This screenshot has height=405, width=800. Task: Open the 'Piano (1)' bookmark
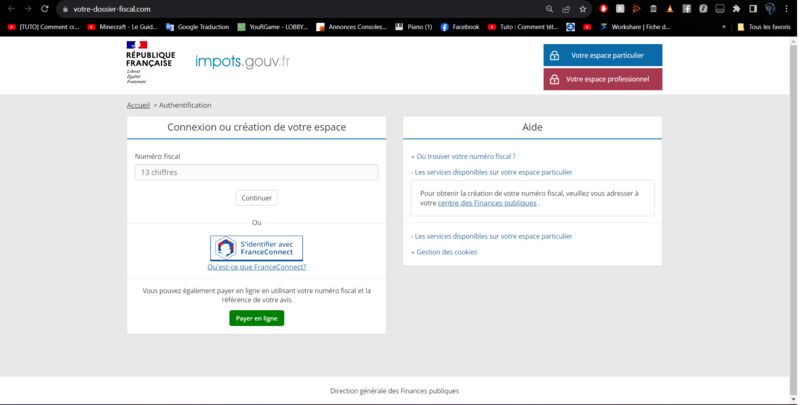(x=414, y=27)
